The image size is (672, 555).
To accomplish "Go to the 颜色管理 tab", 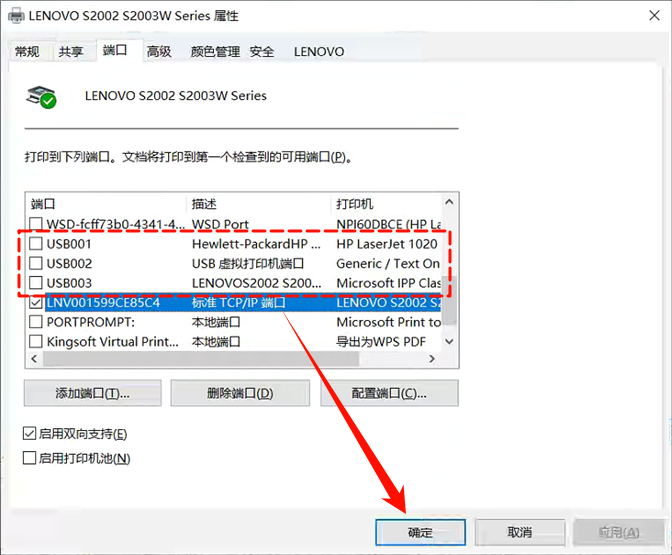I will click(215, 52).
